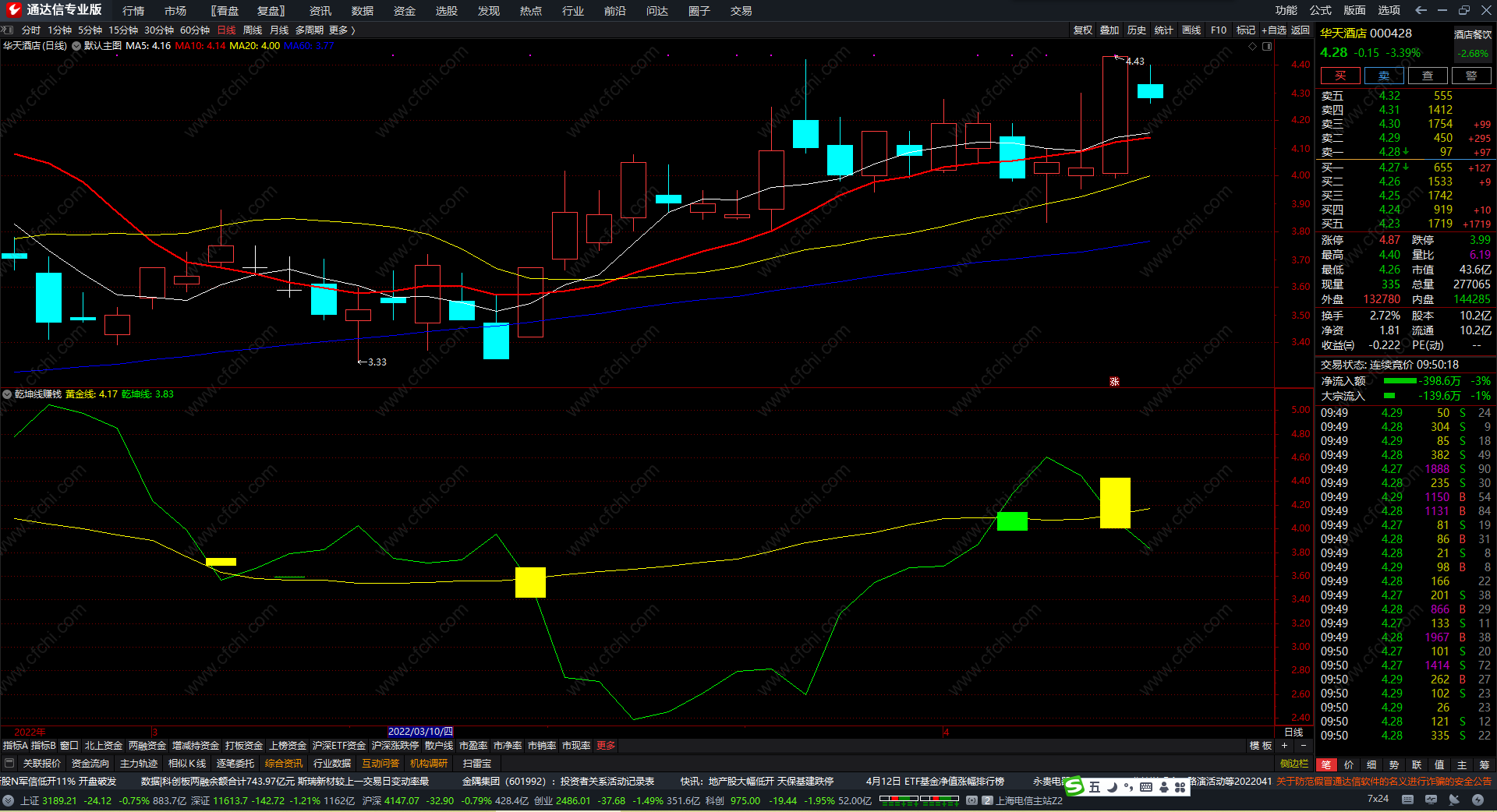Click the 净流入额 green flow bar

pos(1400,381)
